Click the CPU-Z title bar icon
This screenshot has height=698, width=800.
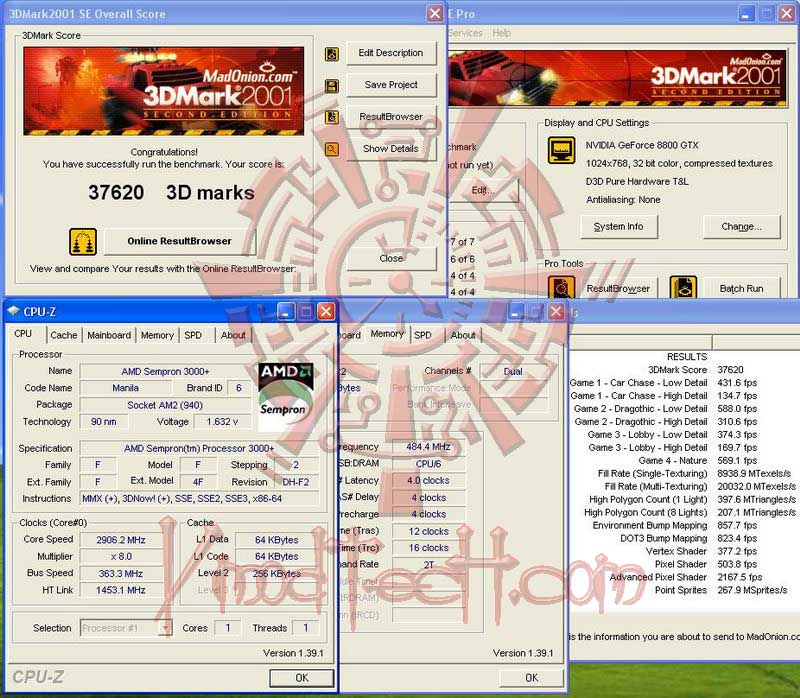click(14, 311)
